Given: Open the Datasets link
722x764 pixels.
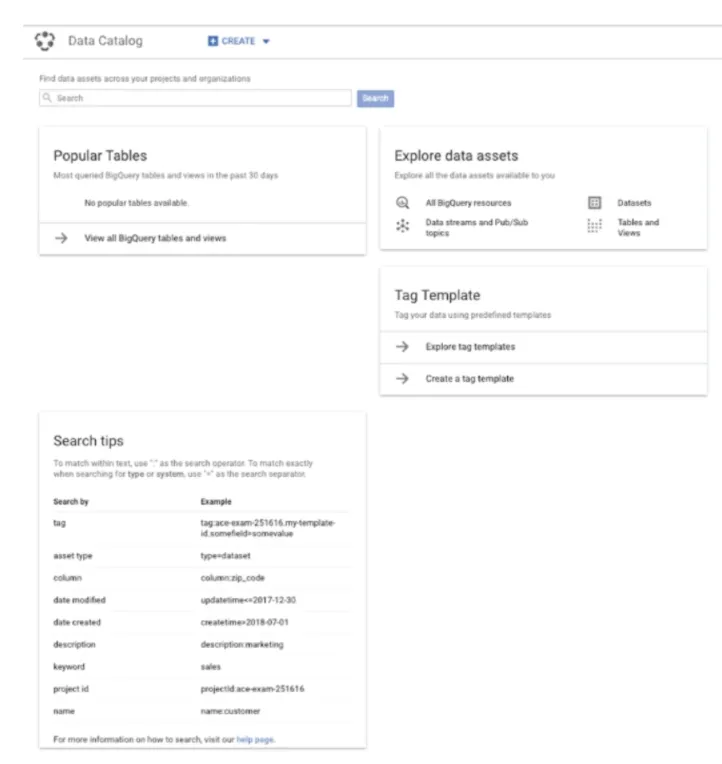Looking at the screenshot, I should [x=634, y=203].
